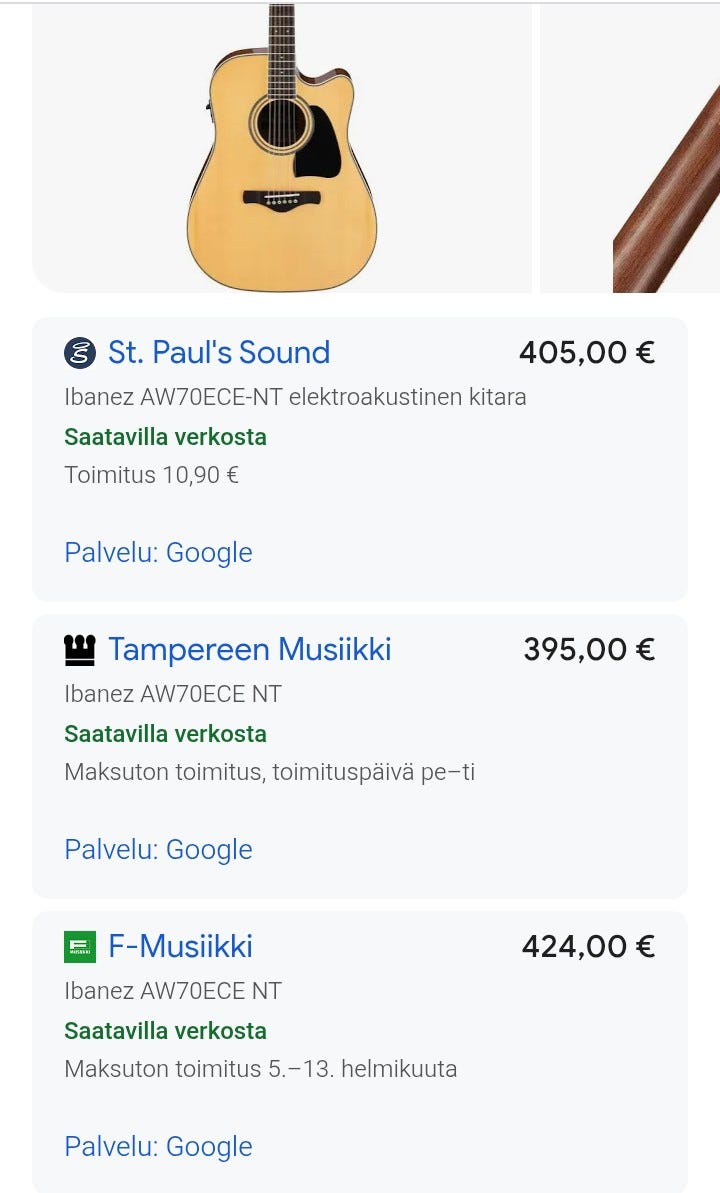Open the St. Paul's Sound store link

pyautogui.click(x=218, y=352)
